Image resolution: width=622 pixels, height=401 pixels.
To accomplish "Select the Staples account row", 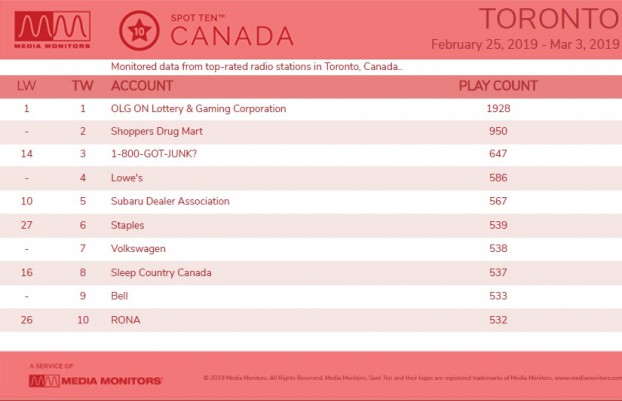I will pyautogui.click(x=311, y=225).
